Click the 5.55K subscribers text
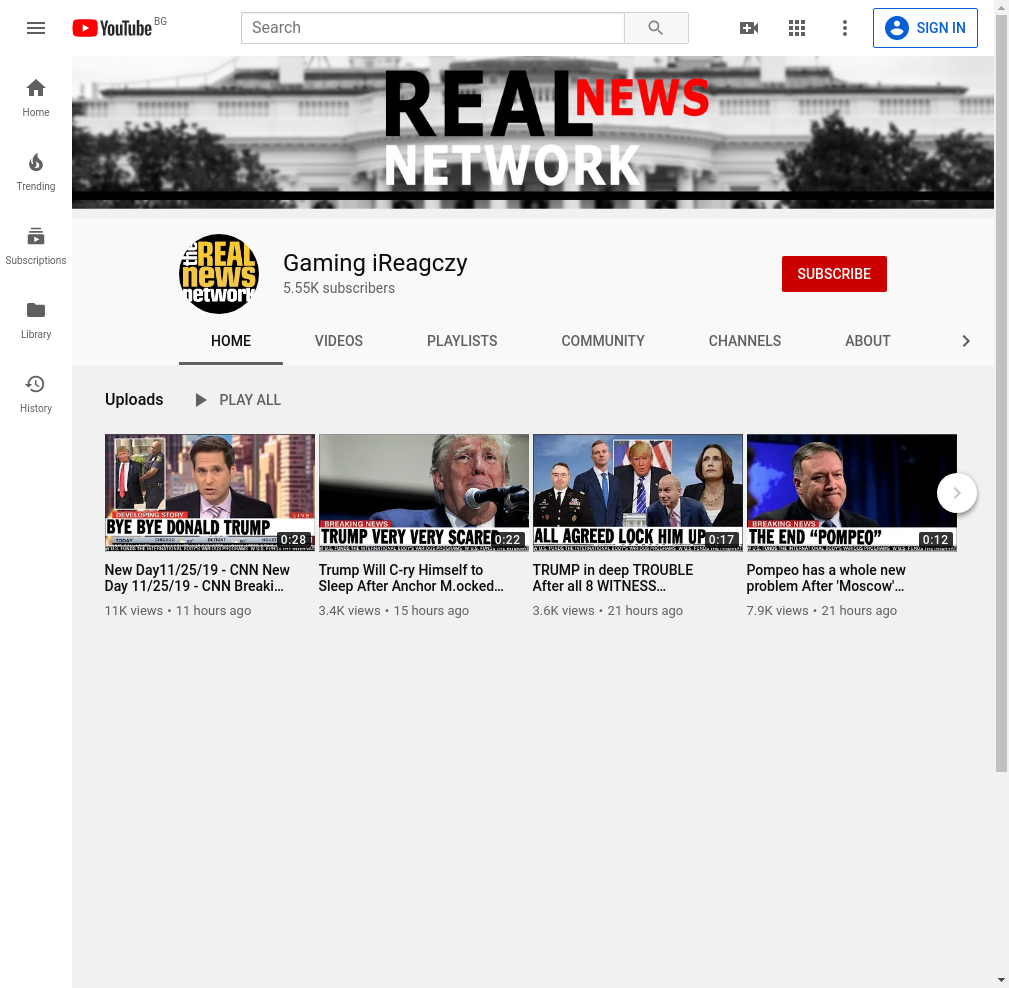This screenshot has width=1009, height=988. click(339, 288)
